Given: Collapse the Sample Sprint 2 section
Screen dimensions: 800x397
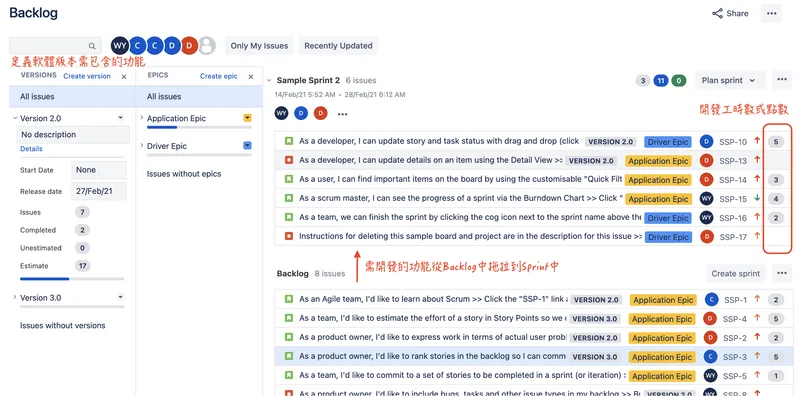Looking at the screenshot, I should point(269,80).
